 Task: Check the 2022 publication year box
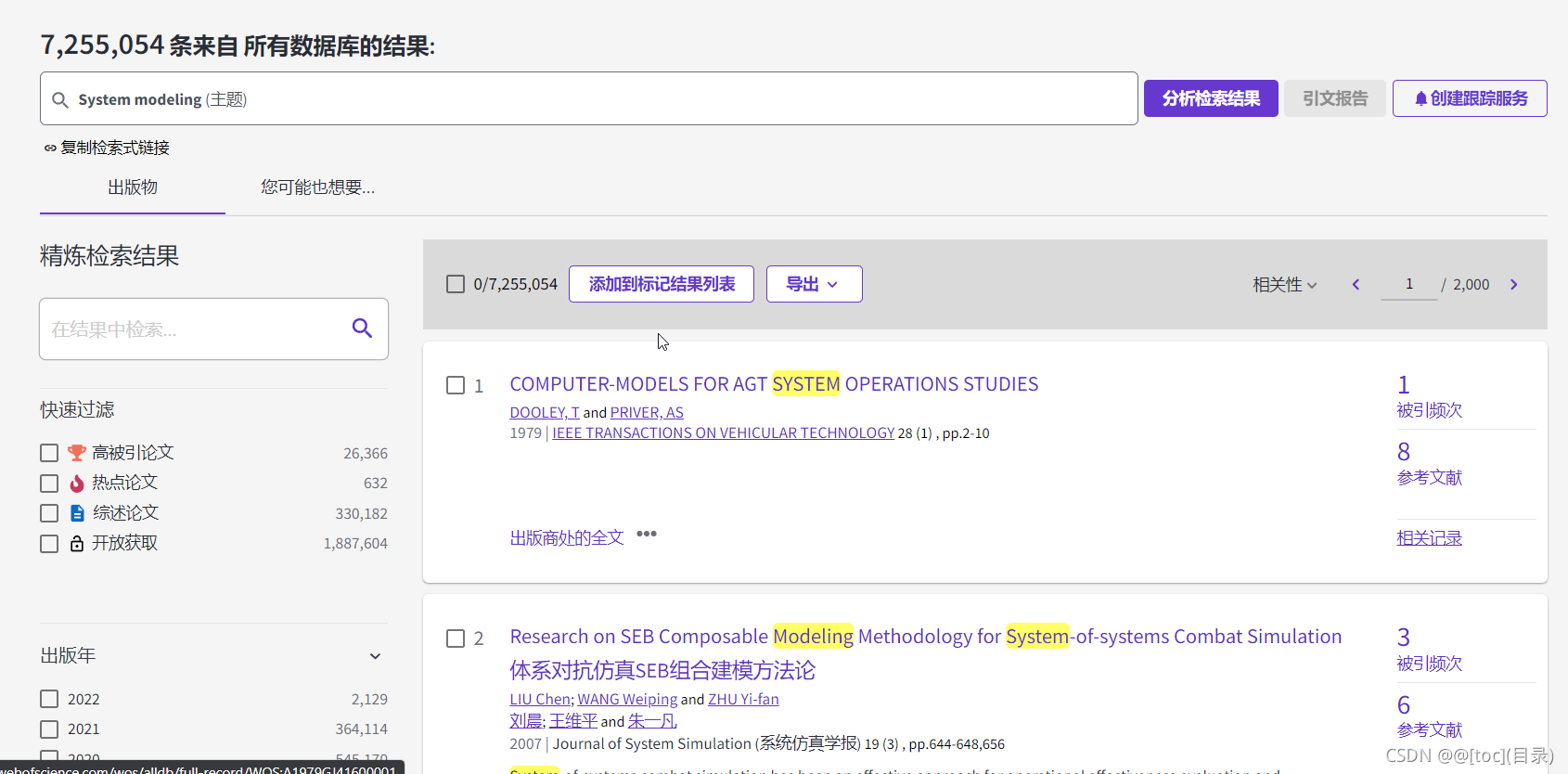(x=49, y=699)
